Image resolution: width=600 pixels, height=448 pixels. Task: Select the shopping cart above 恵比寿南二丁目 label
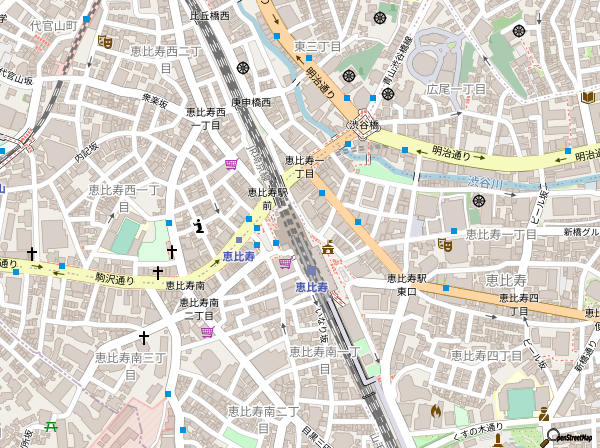[x=206, y=331]
